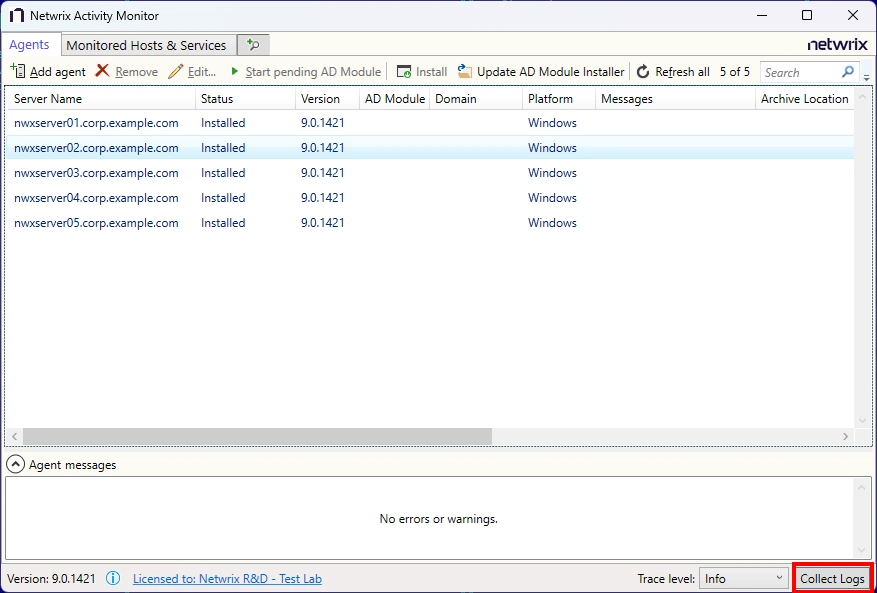The image size is (877, 593).
Task: Switch to Monitored Hosts & Services tab
Action: tap(146, 45)
